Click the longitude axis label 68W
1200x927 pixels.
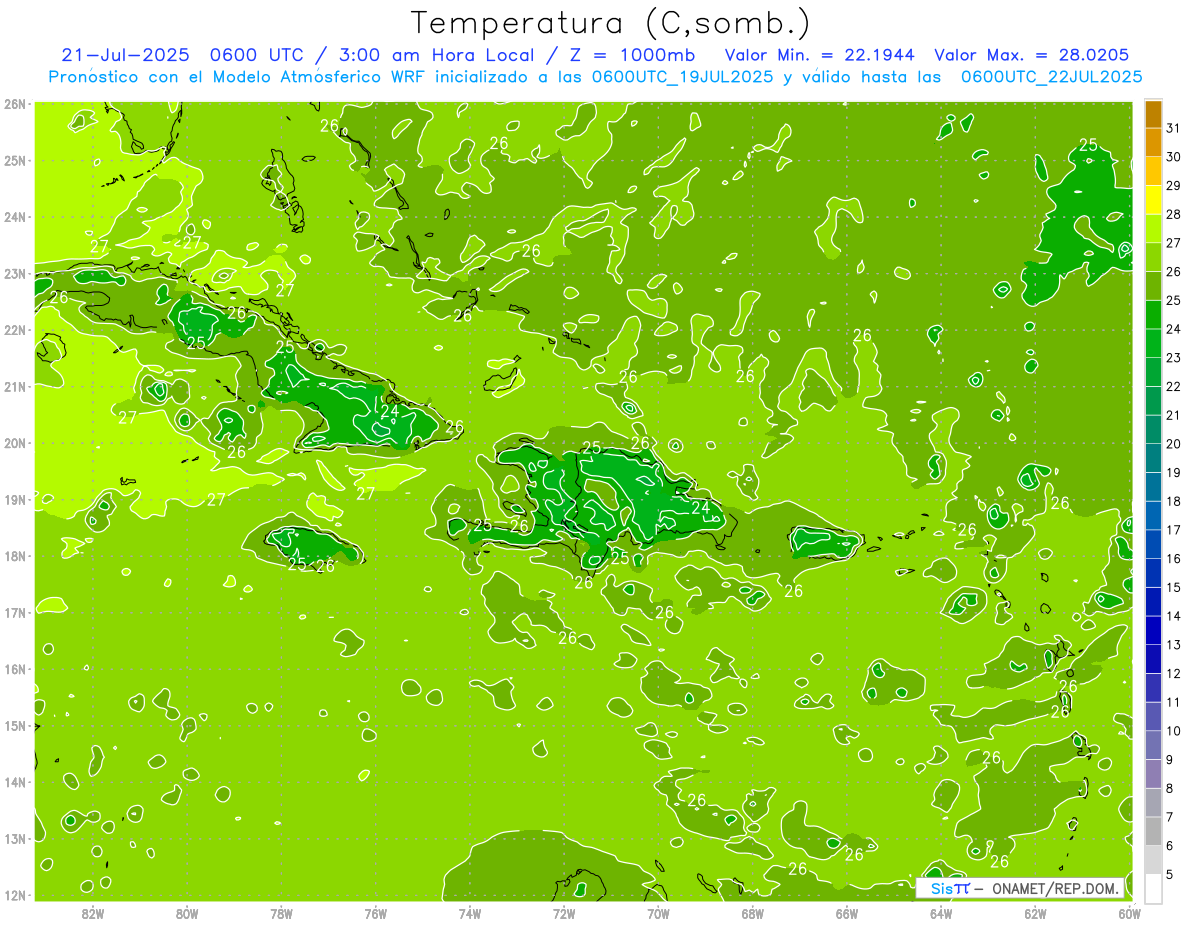coord(753,912)
